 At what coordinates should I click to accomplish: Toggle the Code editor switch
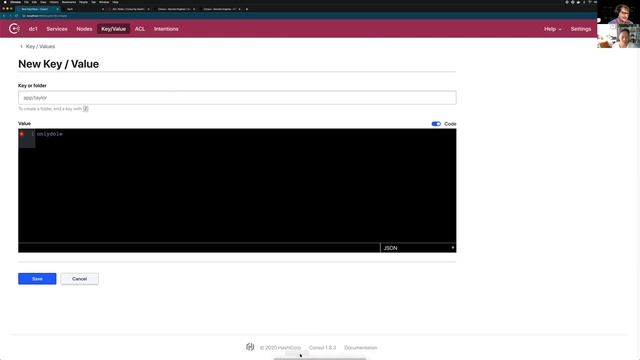[x=436, y=124]
